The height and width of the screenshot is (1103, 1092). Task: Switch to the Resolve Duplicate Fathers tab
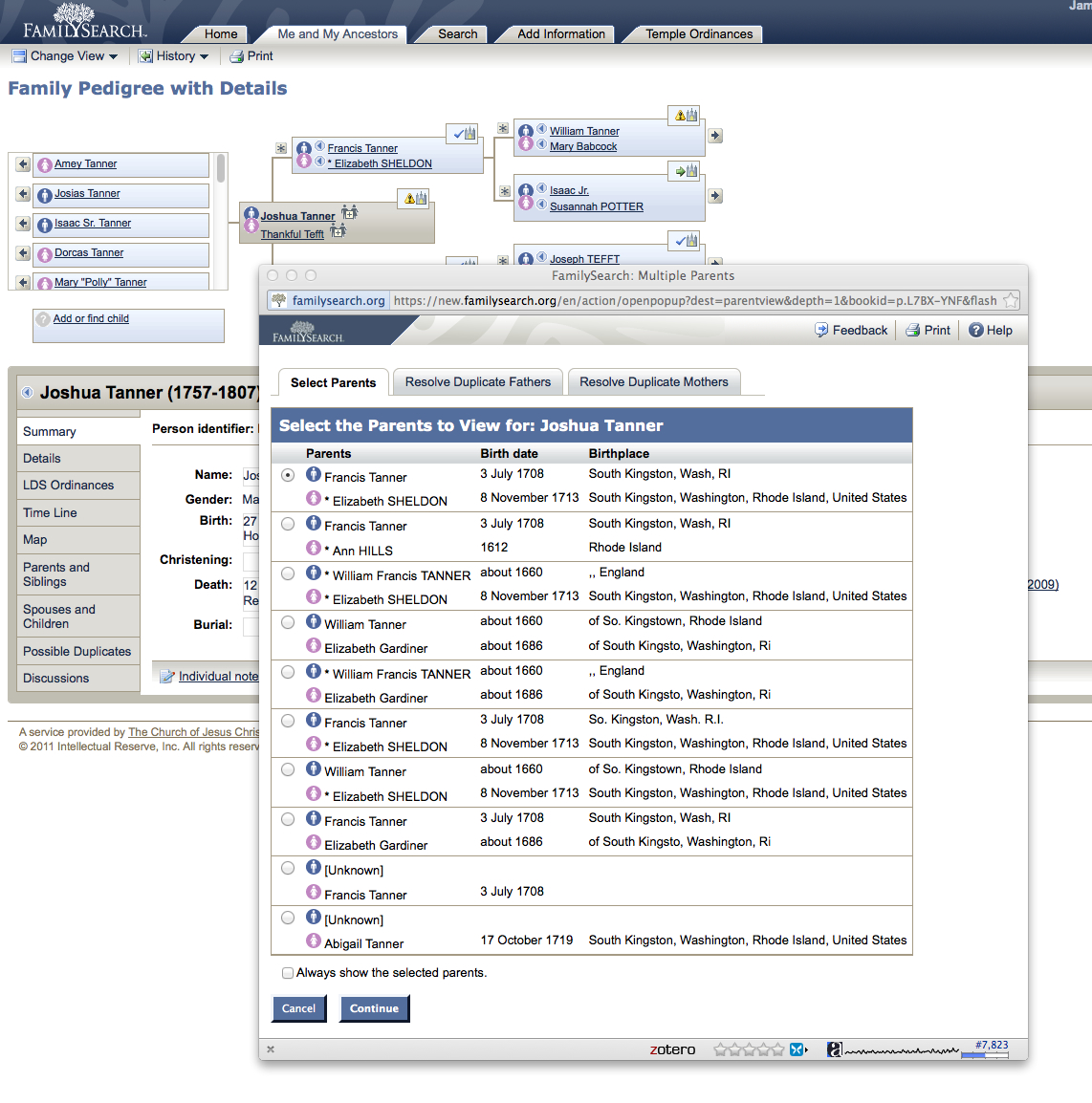point(477,381)
